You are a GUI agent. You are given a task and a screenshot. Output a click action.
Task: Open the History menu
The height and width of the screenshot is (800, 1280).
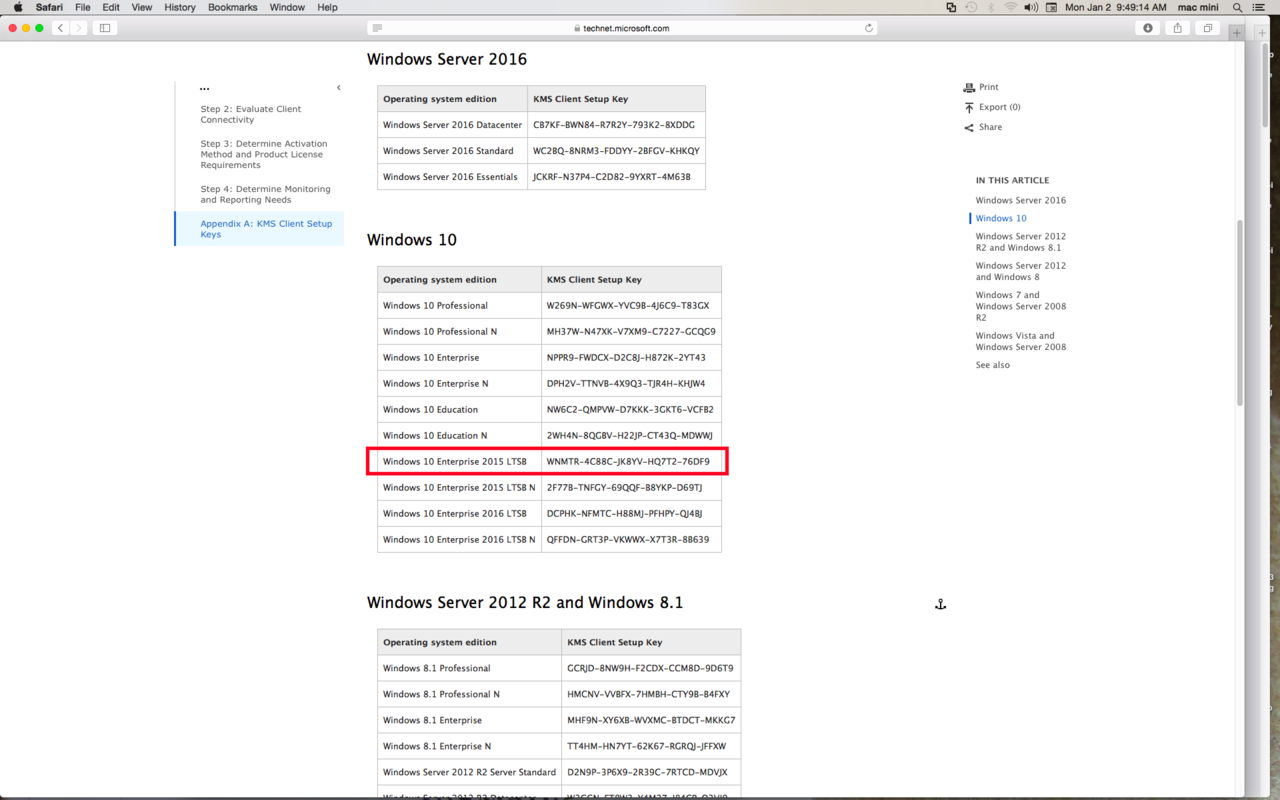(180, 7)
